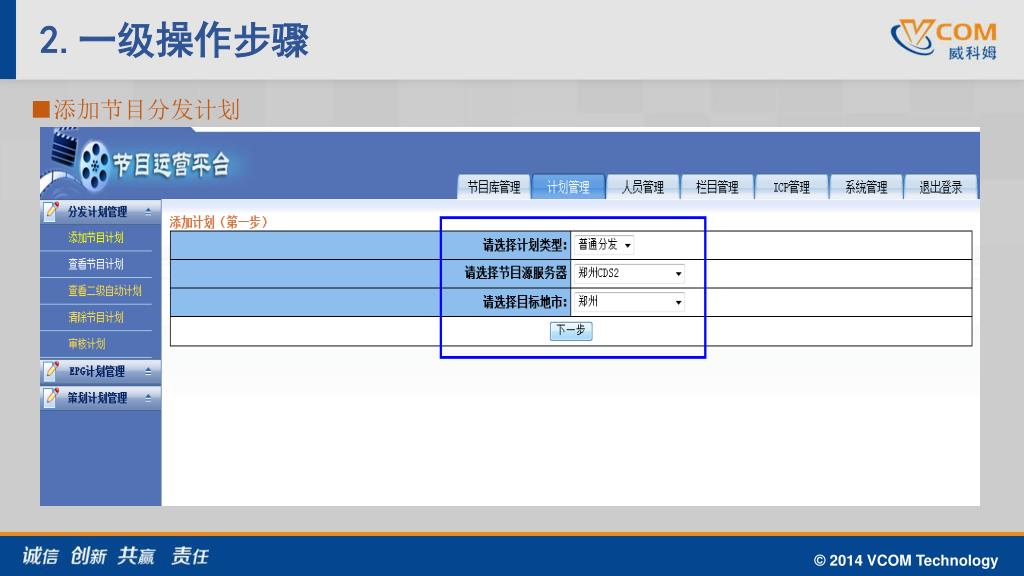This screenshot has width=1024, height=576.
Task: Open the 人员管理 tab
Action: point(643,187)
